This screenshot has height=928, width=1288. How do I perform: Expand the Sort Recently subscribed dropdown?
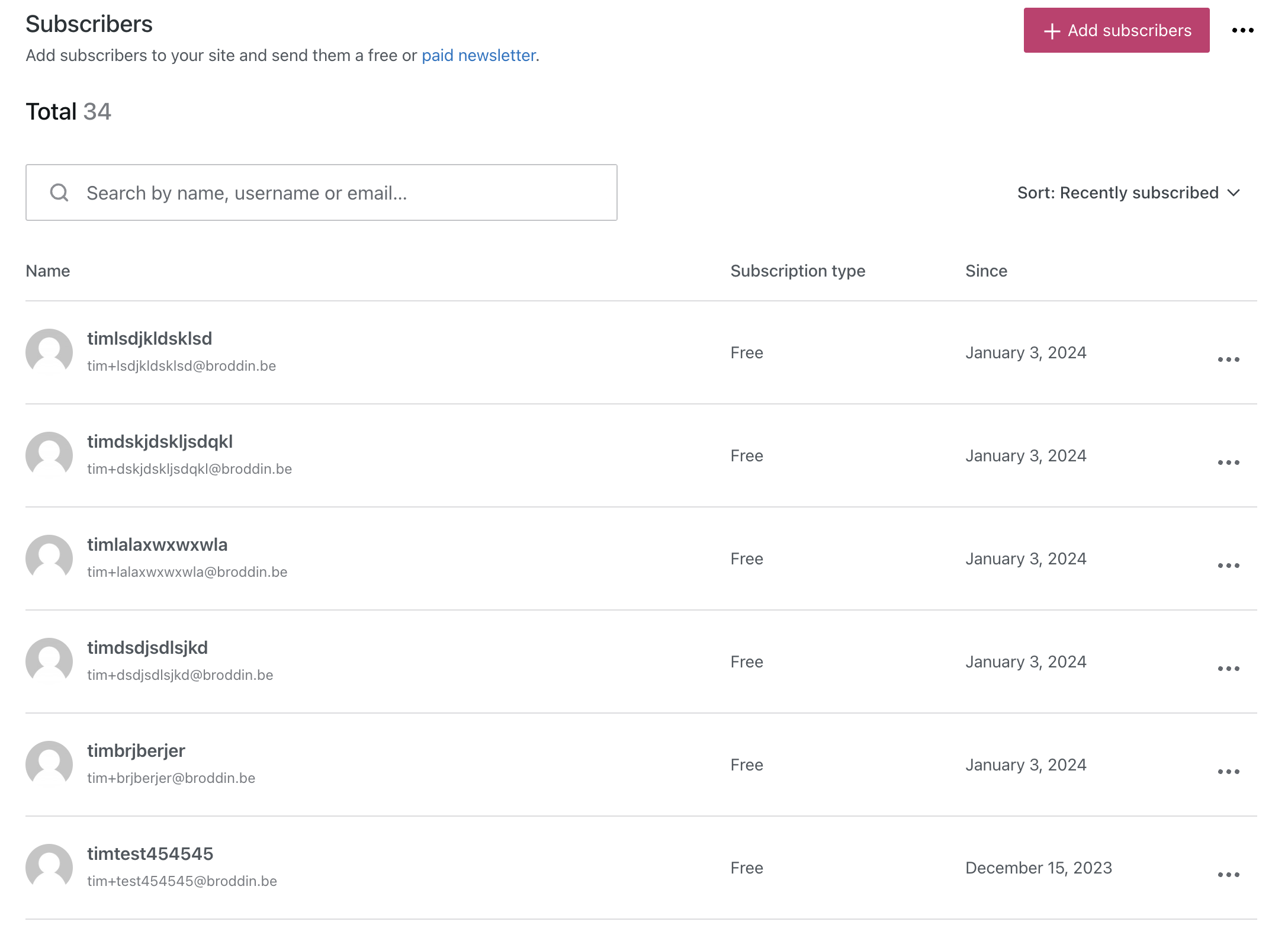(x=1128, y=193)
